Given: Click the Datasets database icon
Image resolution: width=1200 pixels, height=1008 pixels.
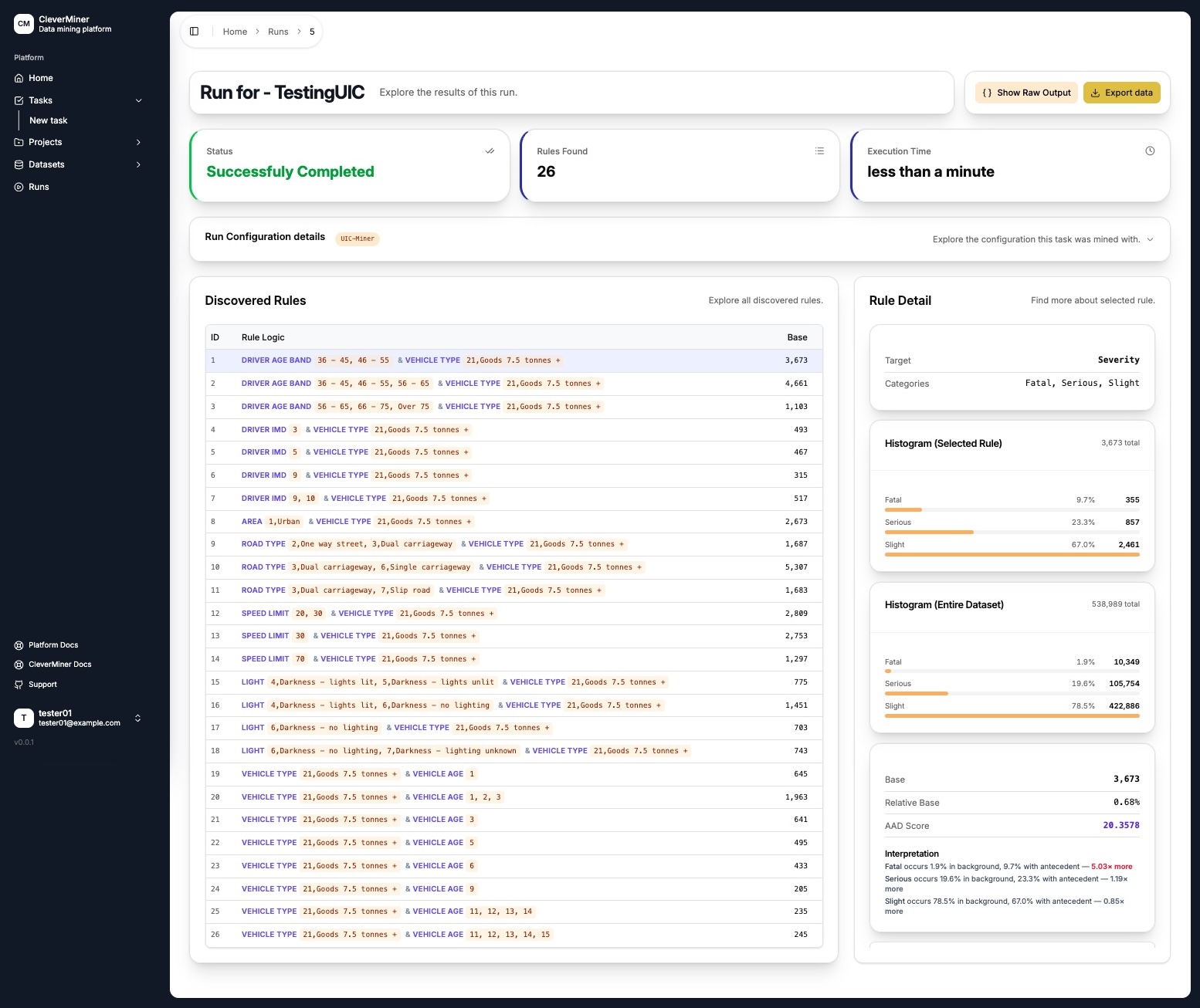Looking at the screenshot, I should [x=19, y=164].
